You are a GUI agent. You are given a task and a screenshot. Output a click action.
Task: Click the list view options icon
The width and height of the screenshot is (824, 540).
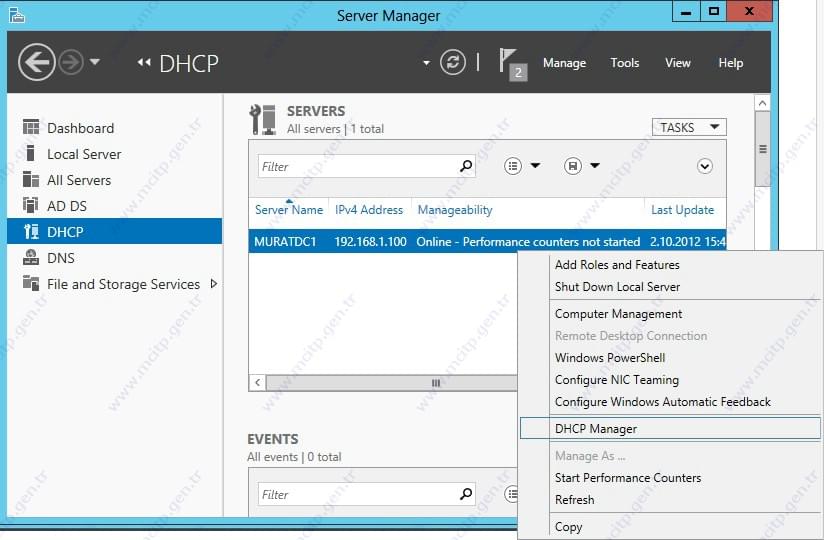coord(513,167)
